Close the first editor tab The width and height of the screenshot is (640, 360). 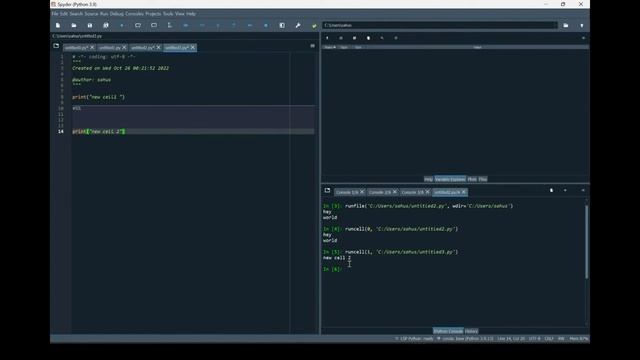92,48
